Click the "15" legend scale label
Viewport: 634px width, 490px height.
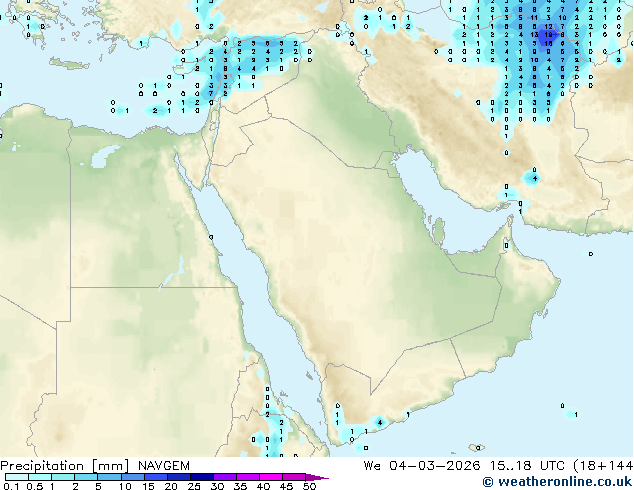coord(148,486)
